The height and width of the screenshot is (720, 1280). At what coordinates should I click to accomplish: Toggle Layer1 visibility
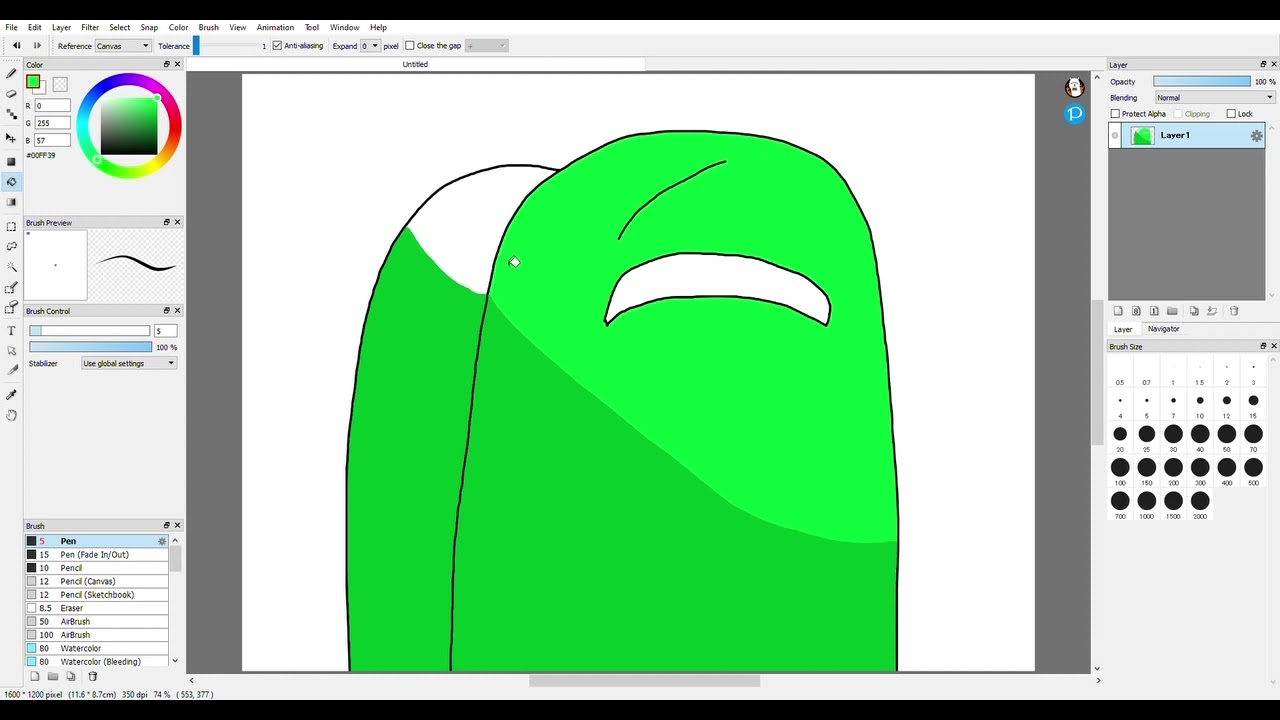1116,136
